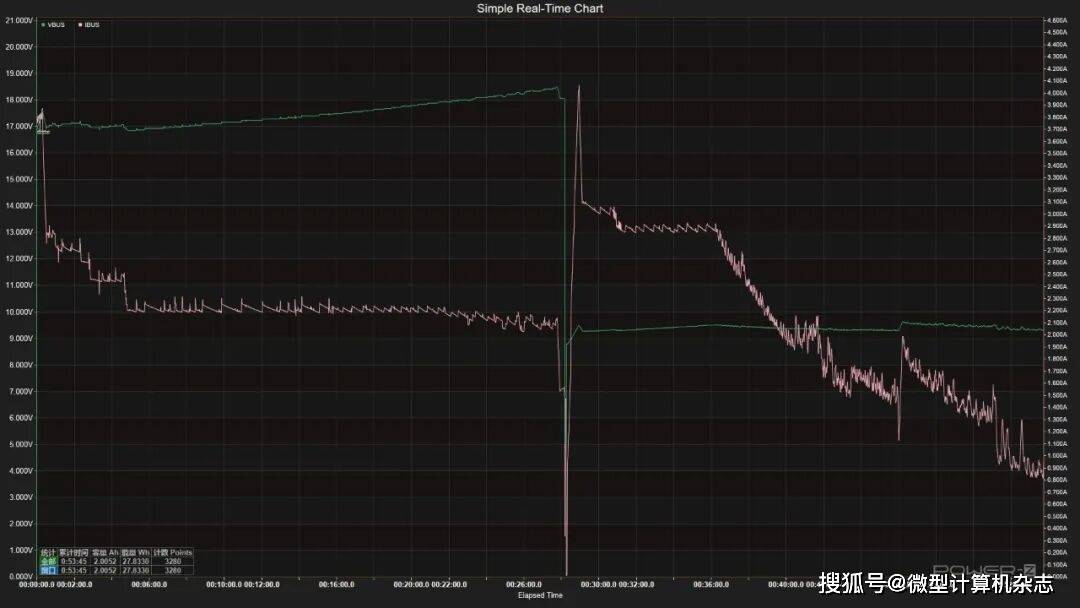Click the 00:06:00.0 time axis tick

click(x=136, y=584)
